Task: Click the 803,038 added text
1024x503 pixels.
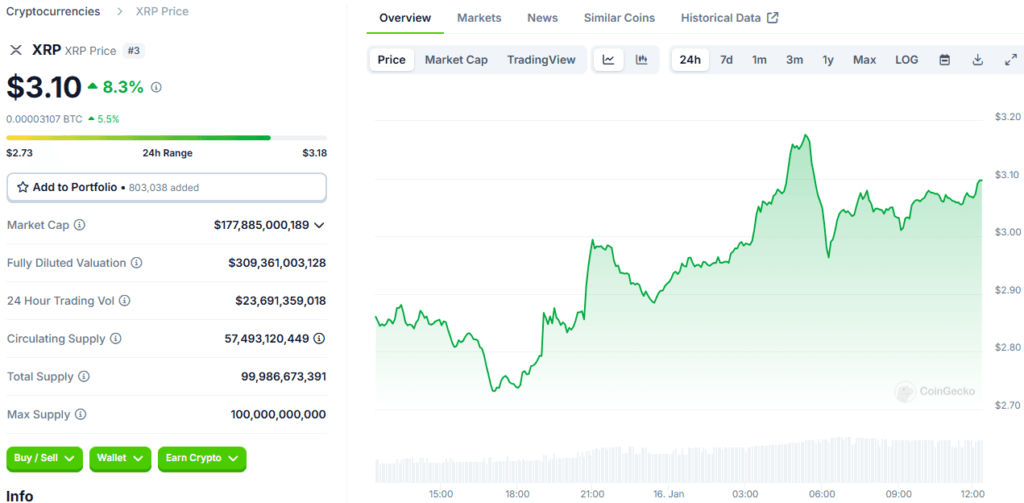Action: click(164, 187)
